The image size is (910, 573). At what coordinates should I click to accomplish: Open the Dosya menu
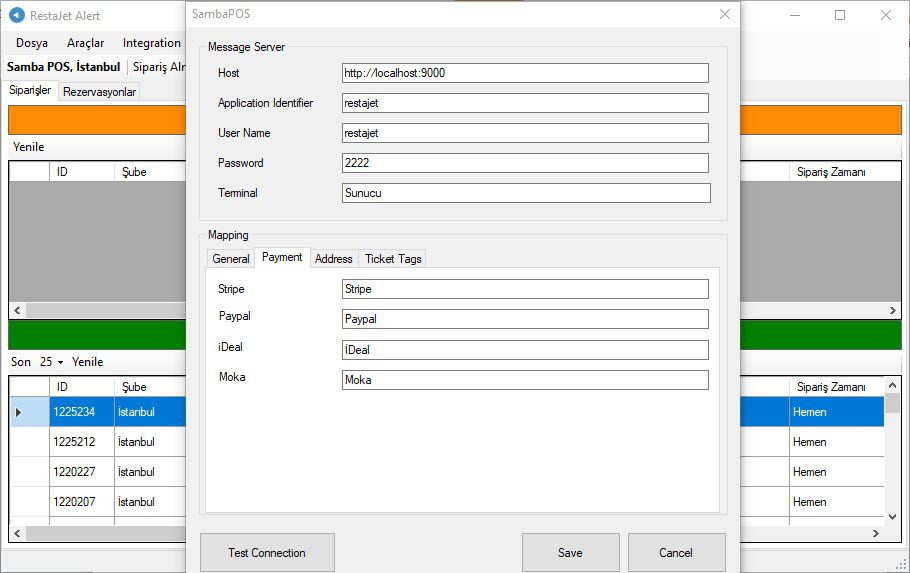[32, 43]
